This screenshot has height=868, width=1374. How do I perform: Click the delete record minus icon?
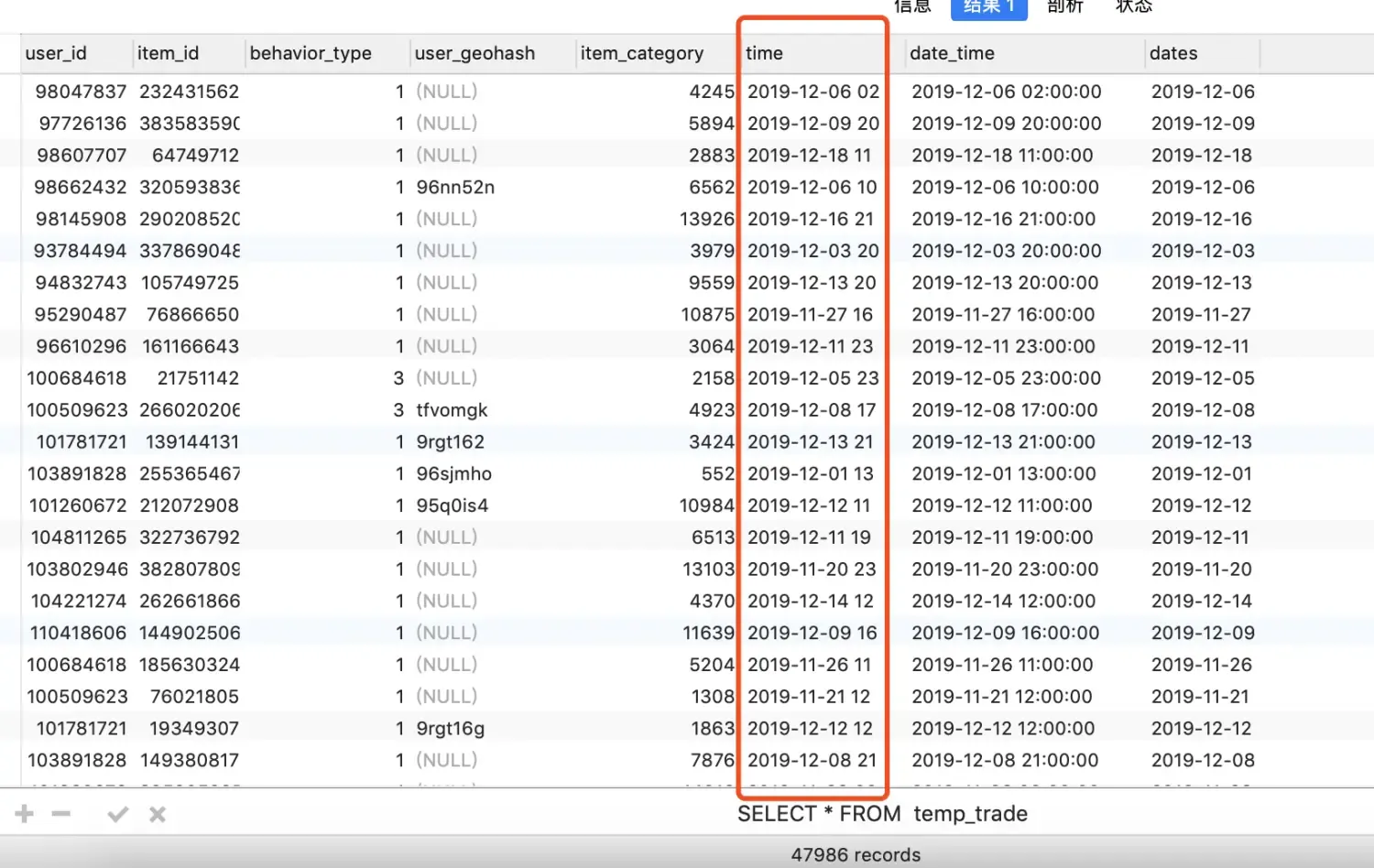click(61, 814)
